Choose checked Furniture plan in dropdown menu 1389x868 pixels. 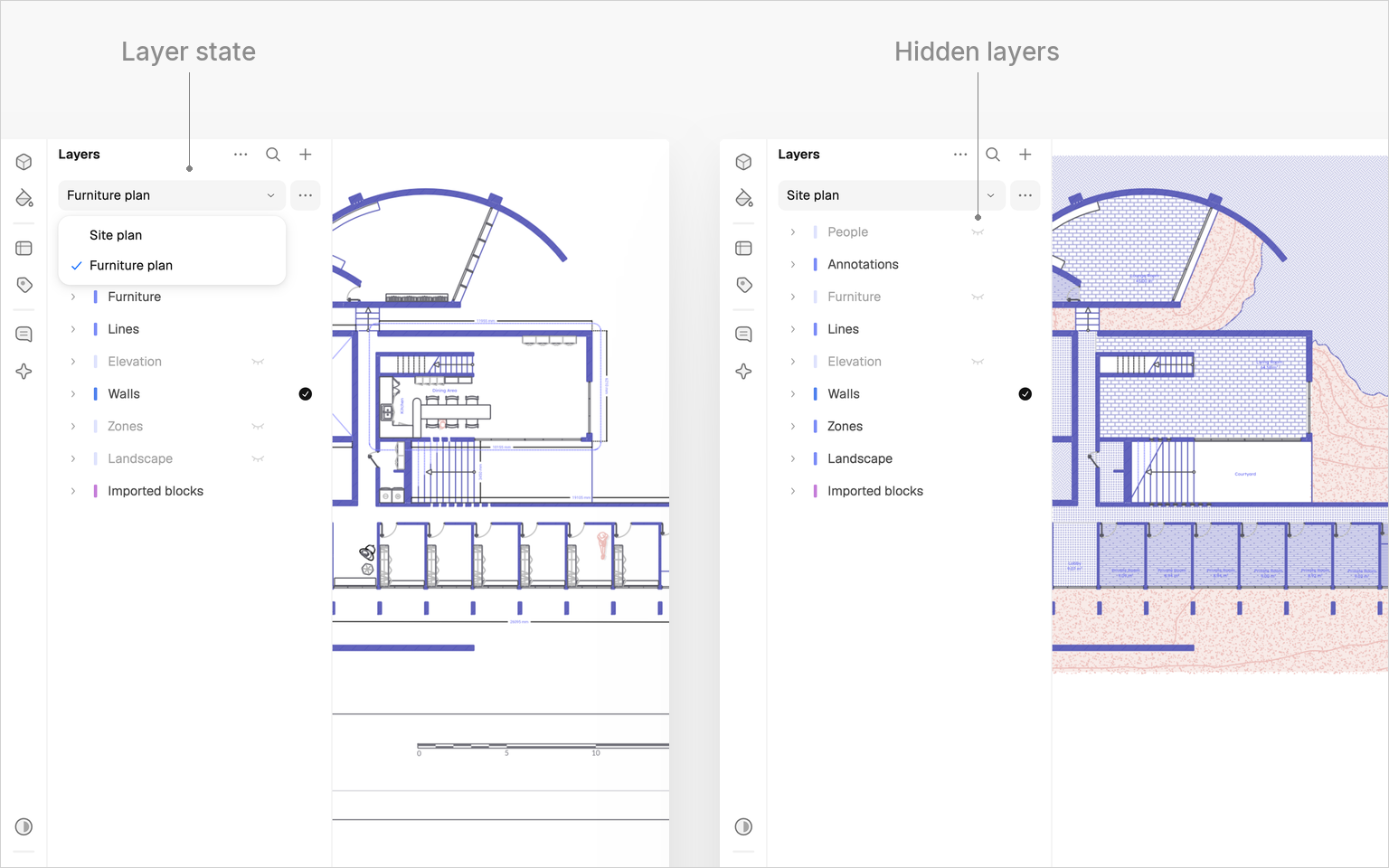point(172,266)
